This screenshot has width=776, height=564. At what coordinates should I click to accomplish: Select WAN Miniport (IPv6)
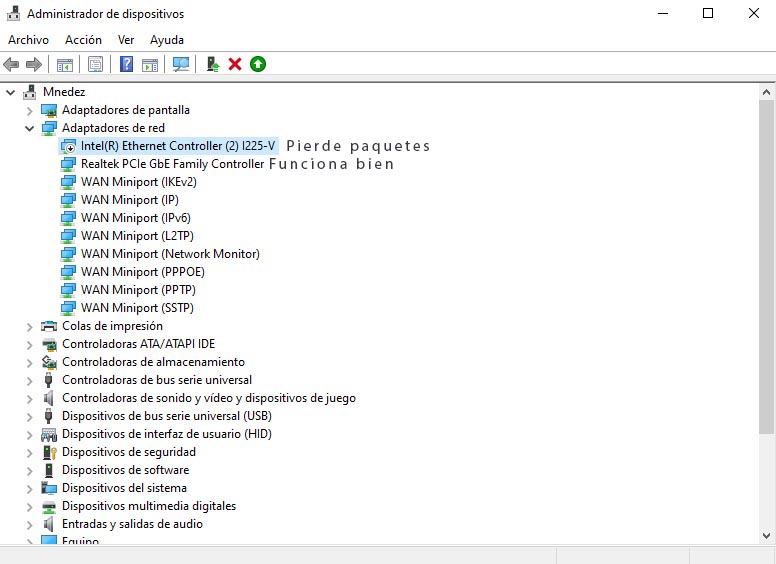point(136,218)
